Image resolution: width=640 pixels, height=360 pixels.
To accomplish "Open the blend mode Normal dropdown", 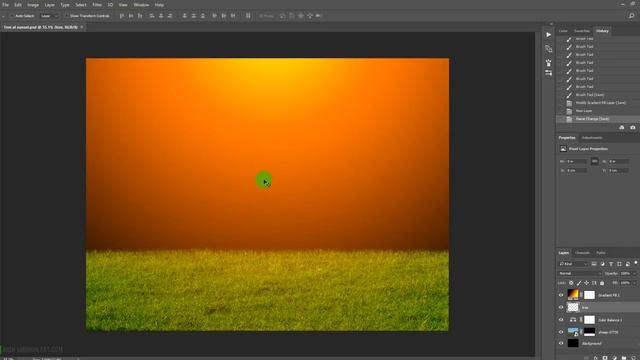I will (x=580, y=273).
